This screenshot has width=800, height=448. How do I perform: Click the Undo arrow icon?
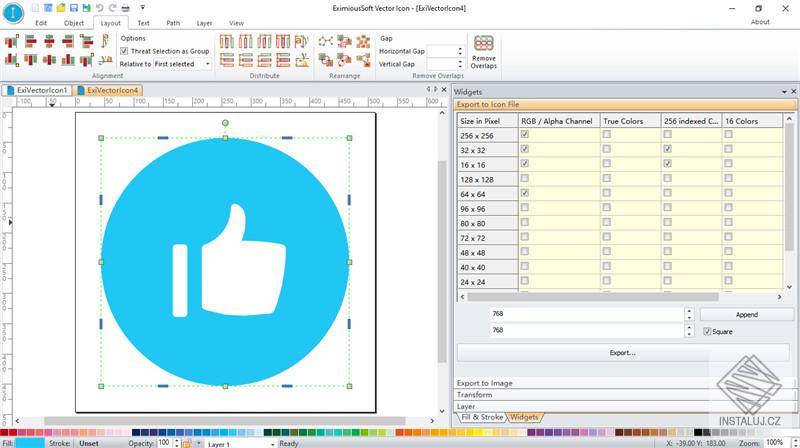tap(99, 8)
